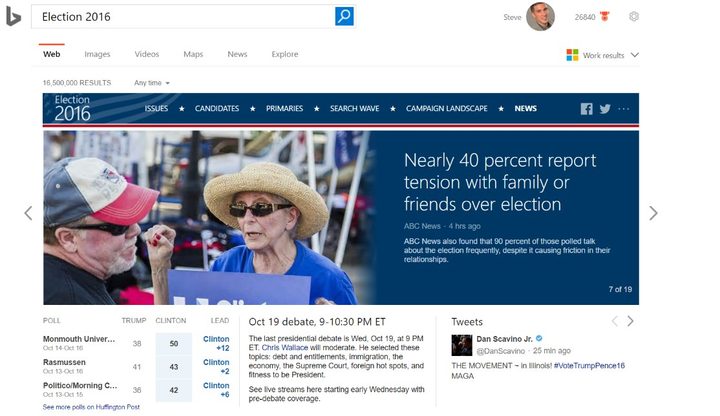
Task: Click the Clinton +6 lead
Action: (x=216, y=390)
